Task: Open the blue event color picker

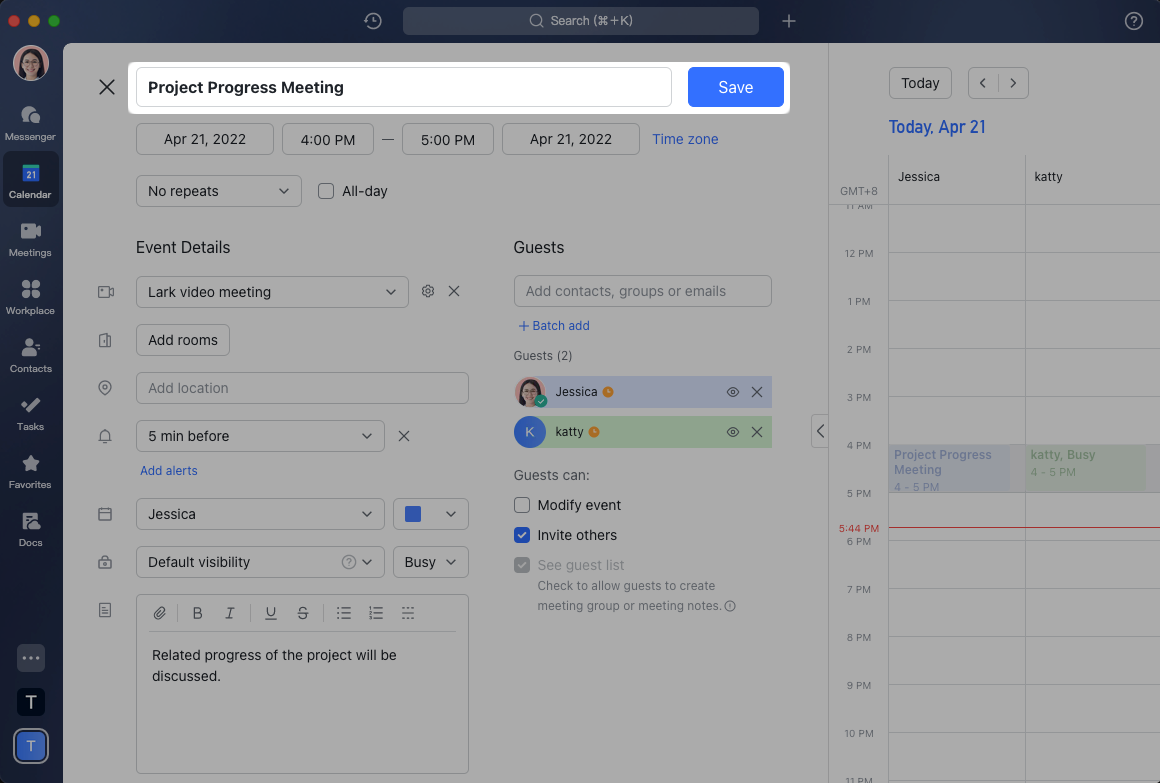Action: (x=430, y=514)
